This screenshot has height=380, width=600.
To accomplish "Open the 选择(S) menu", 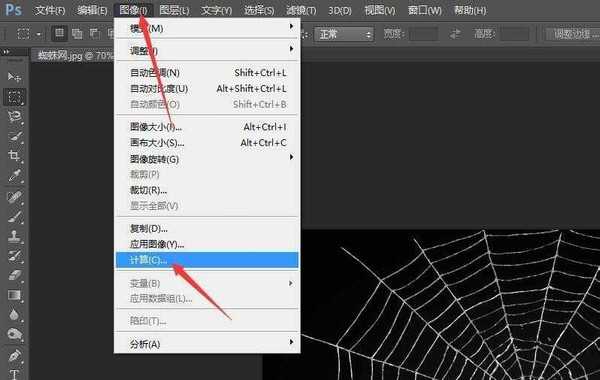I will pyautogui.click(x=259, y=10).
